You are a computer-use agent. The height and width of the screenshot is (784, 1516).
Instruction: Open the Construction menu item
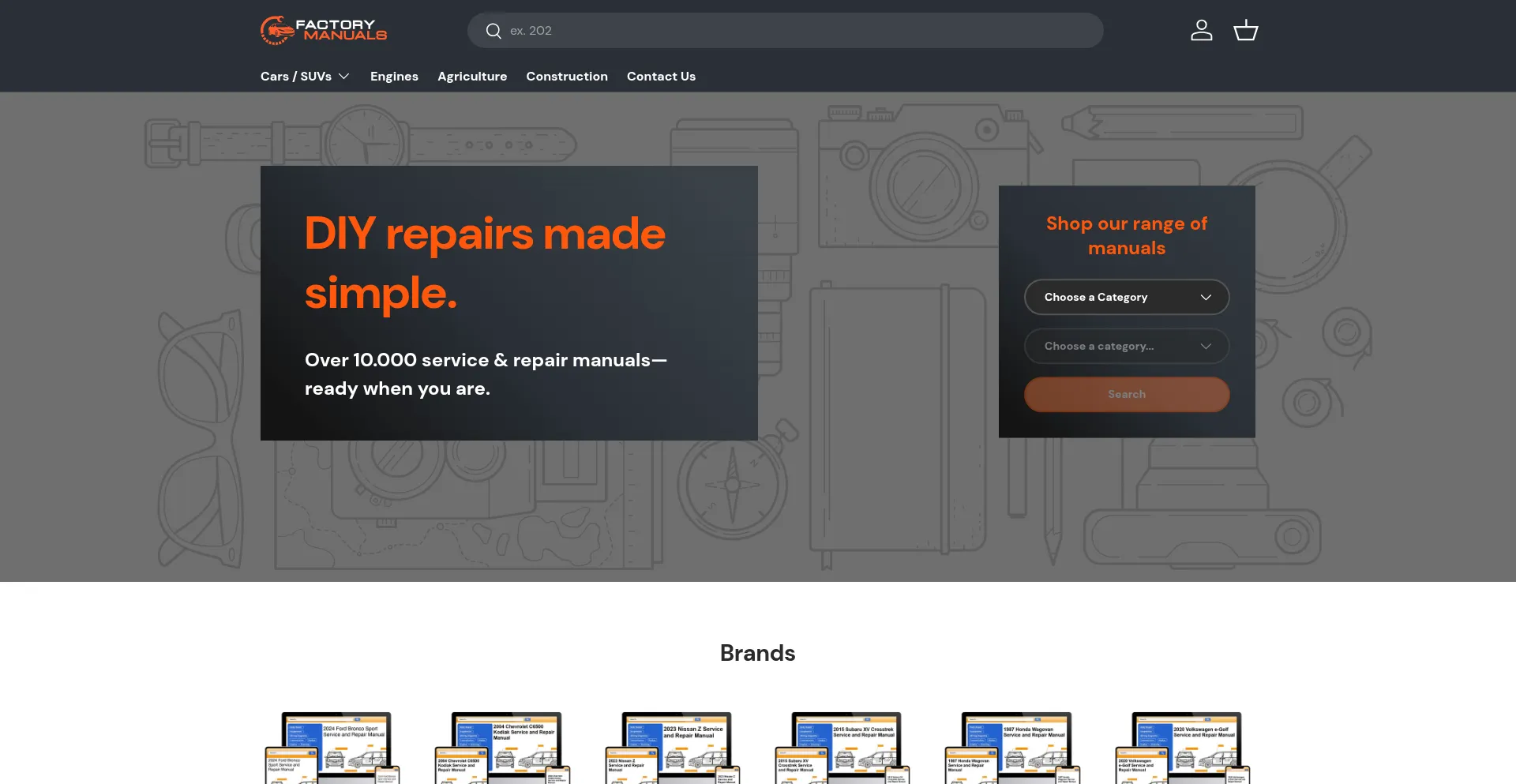coord(567,77)
